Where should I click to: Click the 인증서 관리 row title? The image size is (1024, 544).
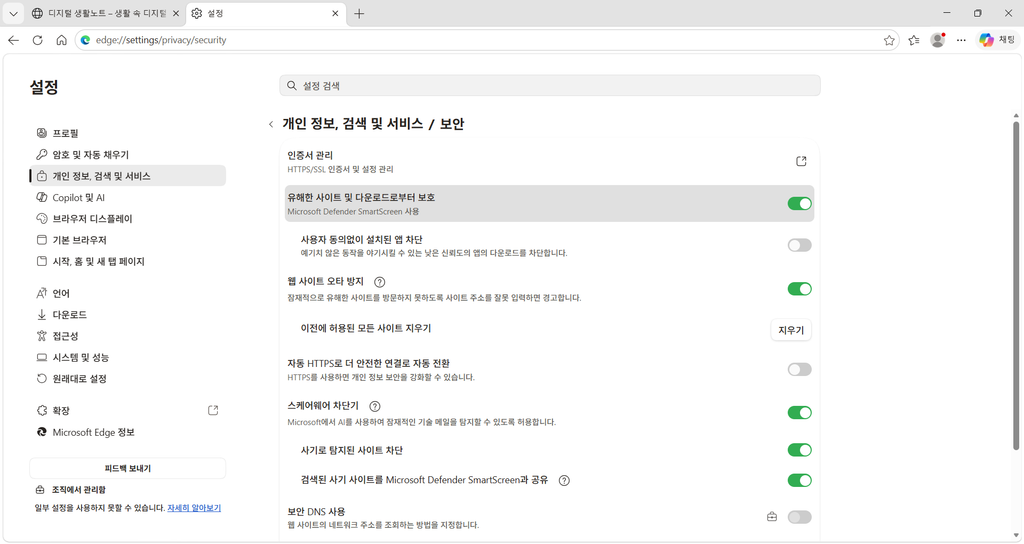pyautogui.click(x=310, y=155)
